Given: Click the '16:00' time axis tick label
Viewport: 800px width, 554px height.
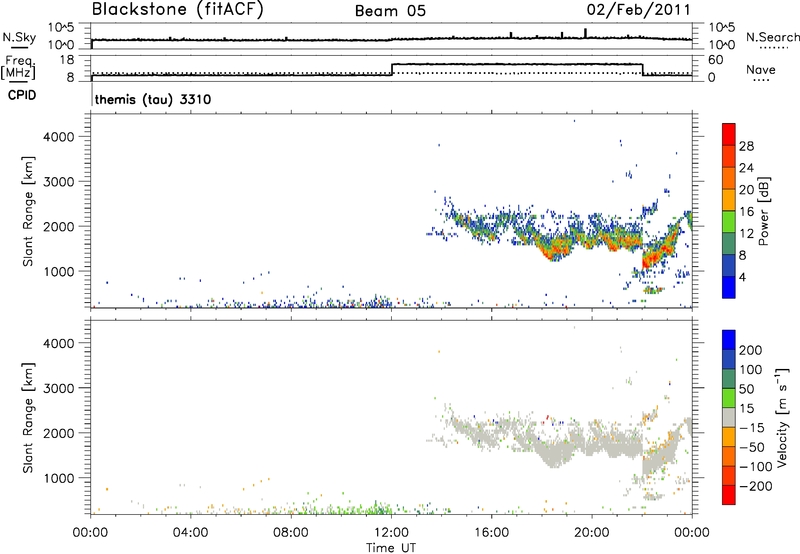Looking at the screenshot, I should coord(491,533).
